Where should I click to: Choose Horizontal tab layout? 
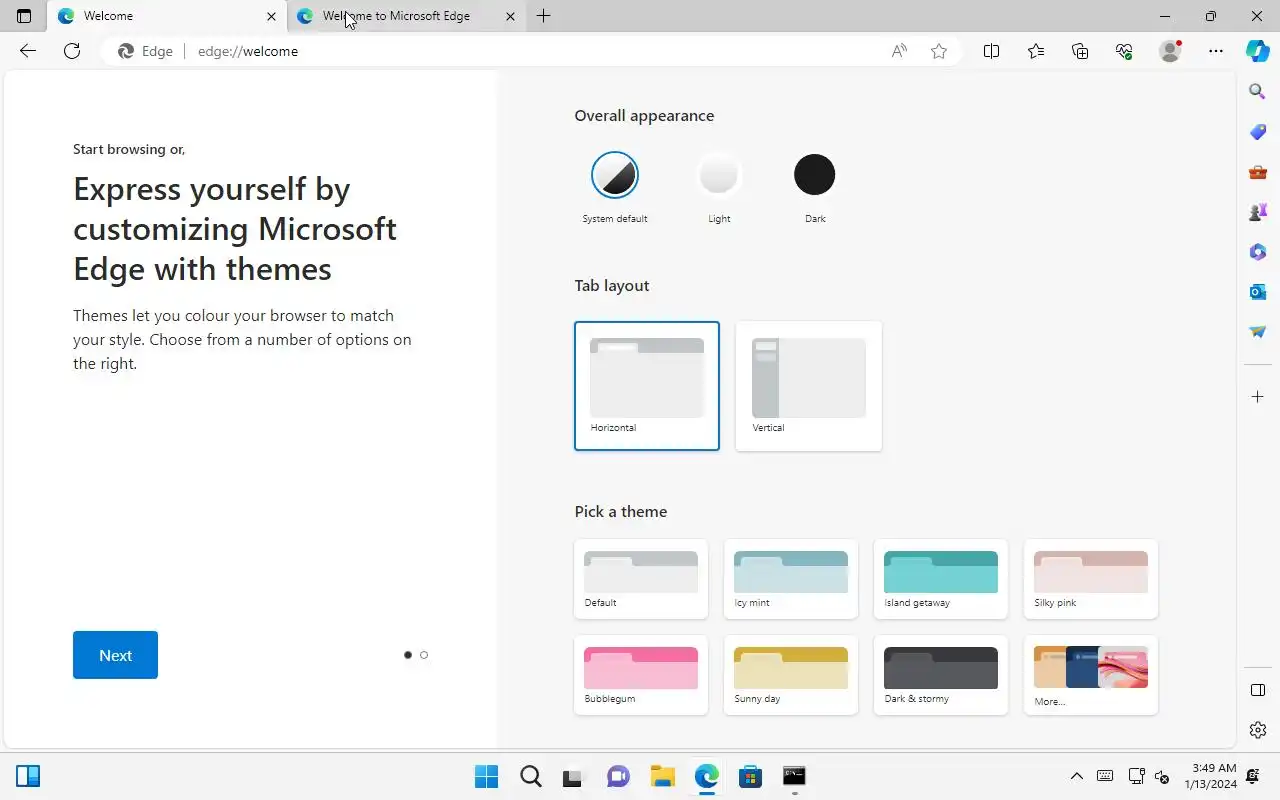pos(647,386)
